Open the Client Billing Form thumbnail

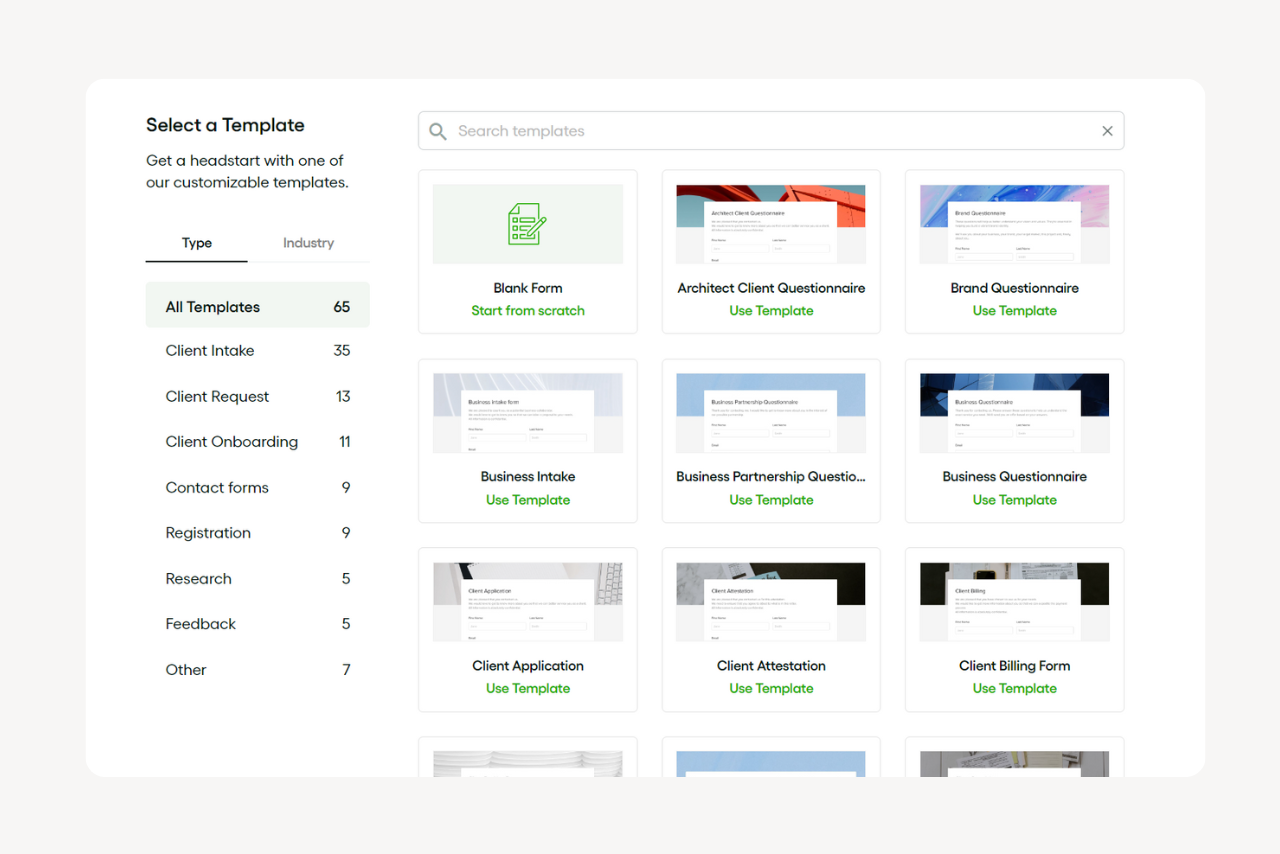pyautogui.click(x=1015, y=602)
